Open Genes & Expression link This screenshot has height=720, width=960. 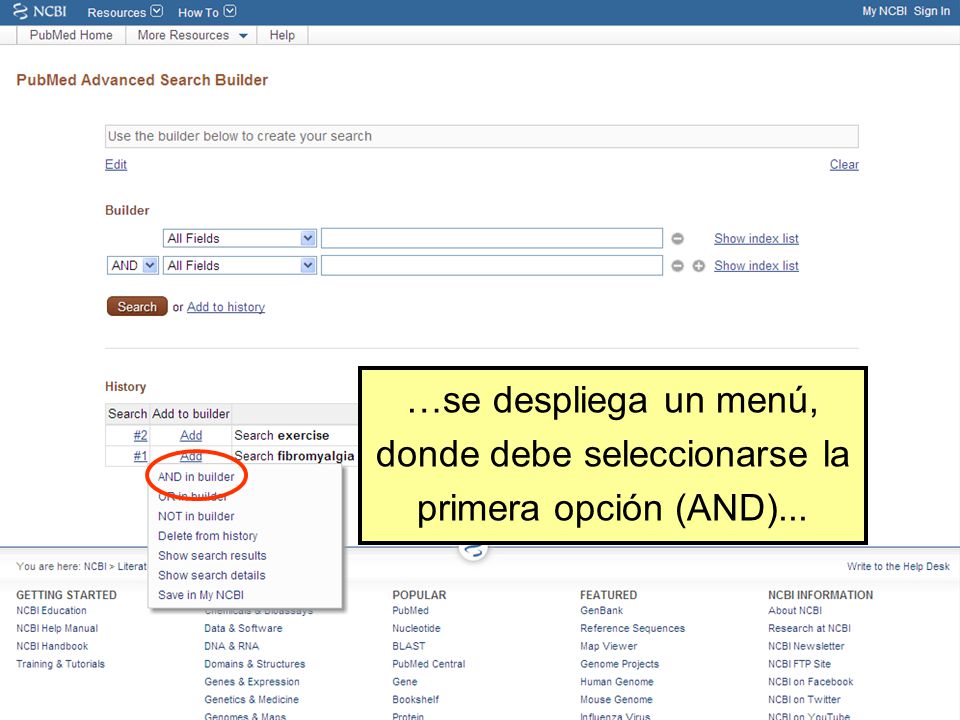(x=252, y=681)
